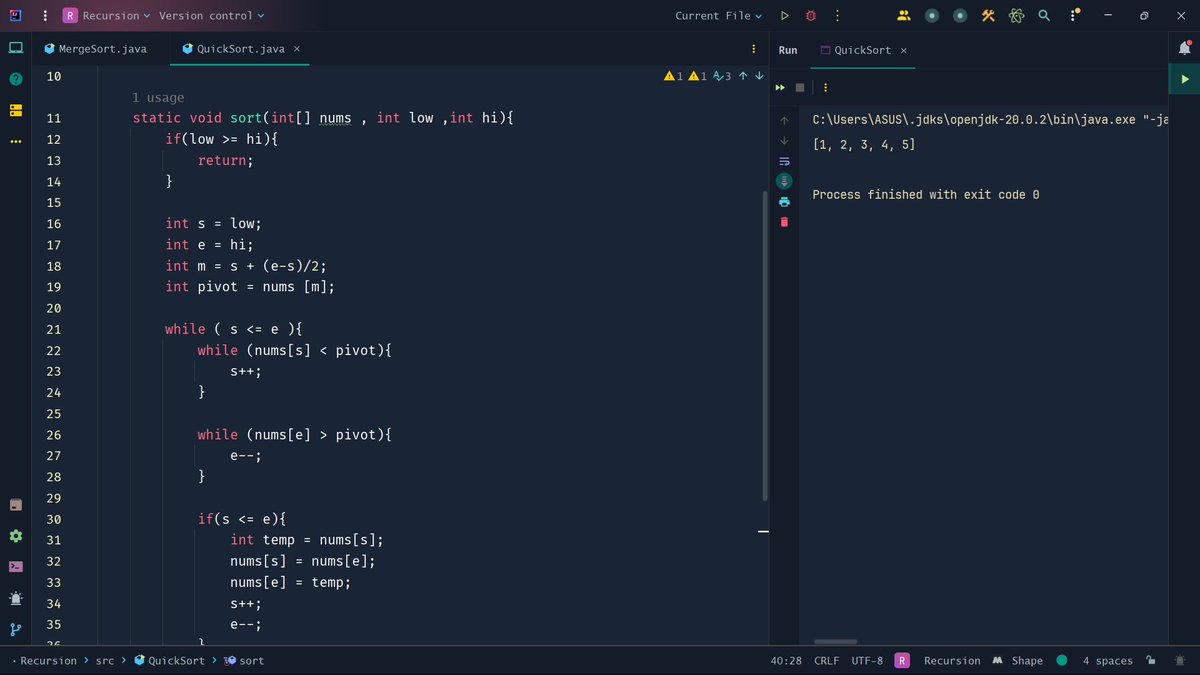1200x675 pixels.
Task: Expand the Version control dropdown
Action: pyautogui.click(x=212, y=15)
